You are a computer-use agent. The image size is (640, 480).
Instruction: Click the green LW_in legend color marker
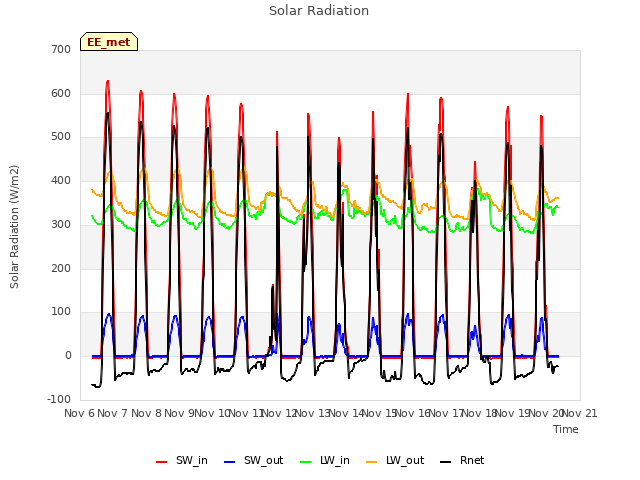tap(305, 462)
